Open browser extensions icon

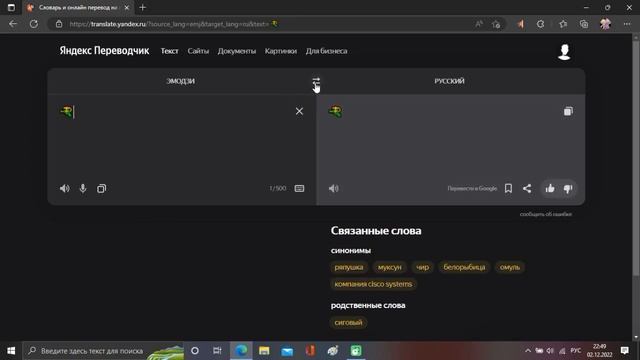pyautogui.click(x=540, y=24)
